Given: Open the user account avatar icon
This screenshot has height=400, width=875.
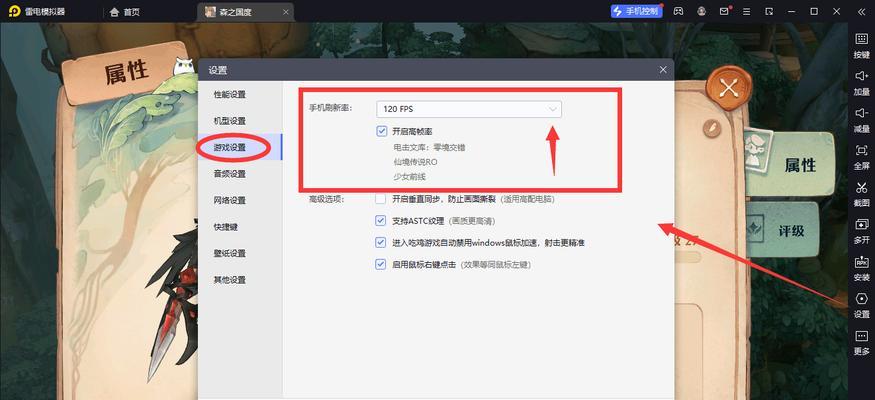Looking at the screenshot, I should 701,11.
